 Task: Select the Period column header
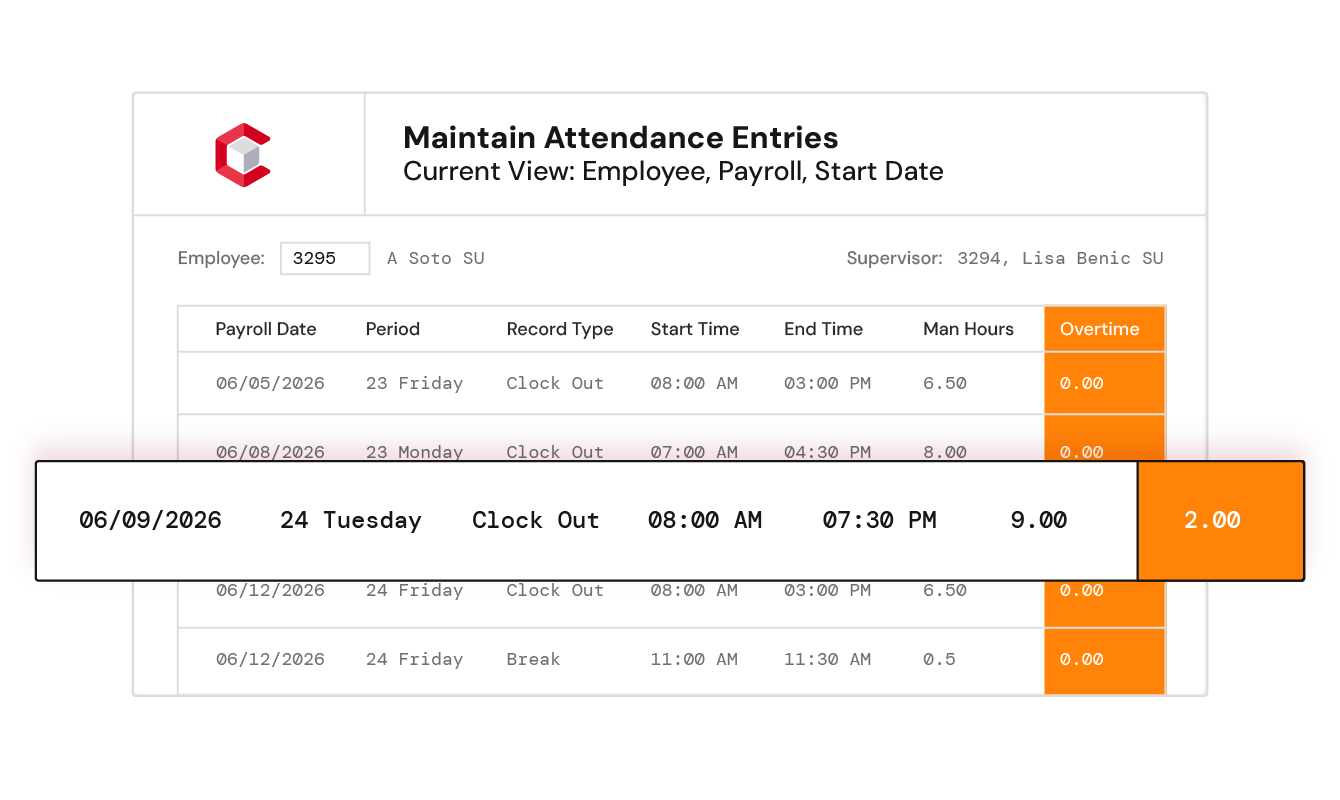393,329
